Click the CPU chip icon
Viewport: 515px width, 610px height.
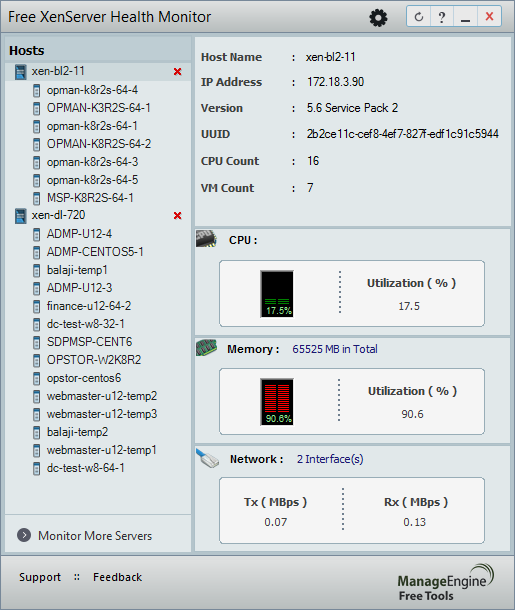(206, 238)
